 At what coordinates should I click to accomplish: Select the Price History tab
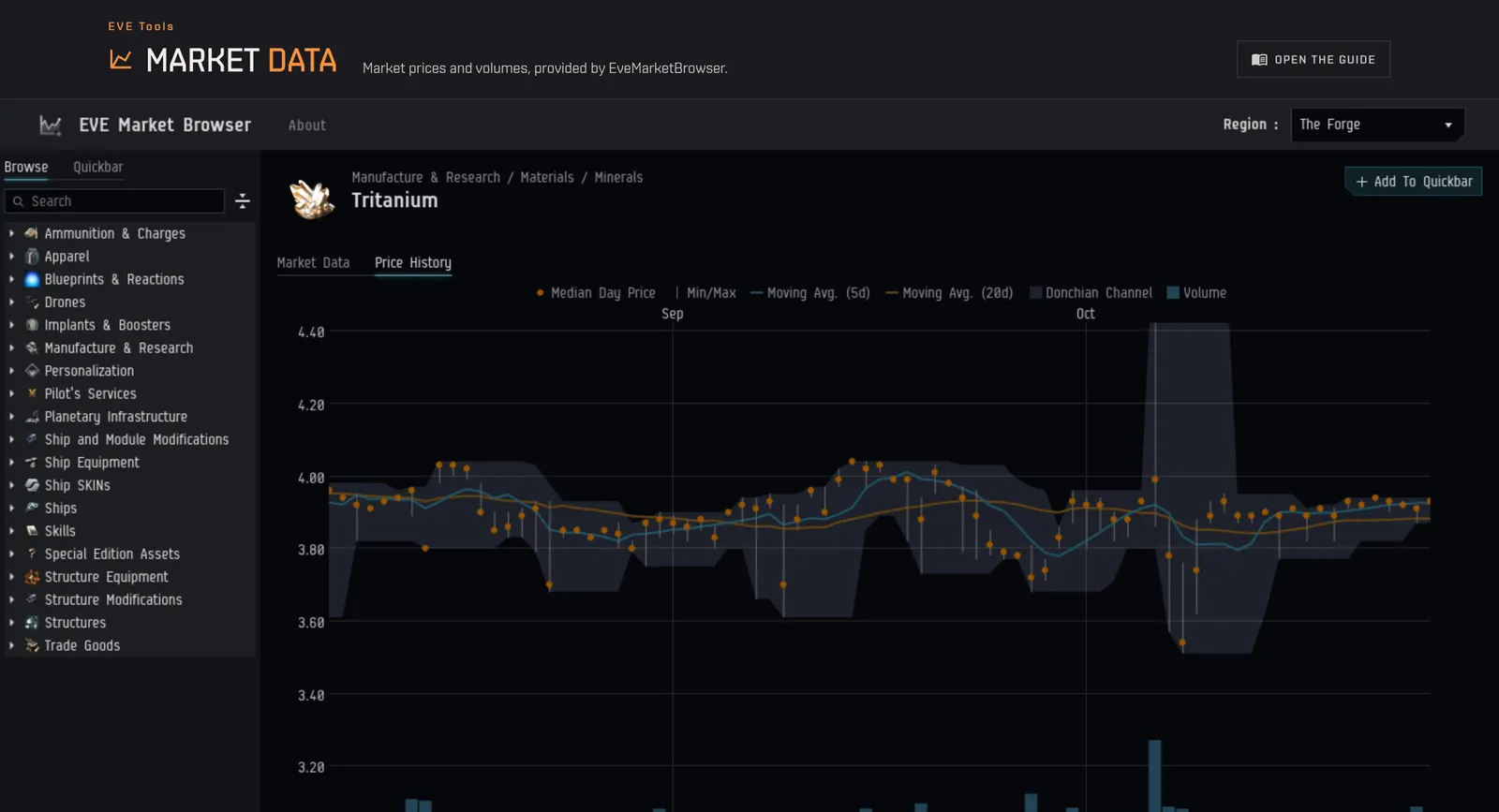(413, 263)
